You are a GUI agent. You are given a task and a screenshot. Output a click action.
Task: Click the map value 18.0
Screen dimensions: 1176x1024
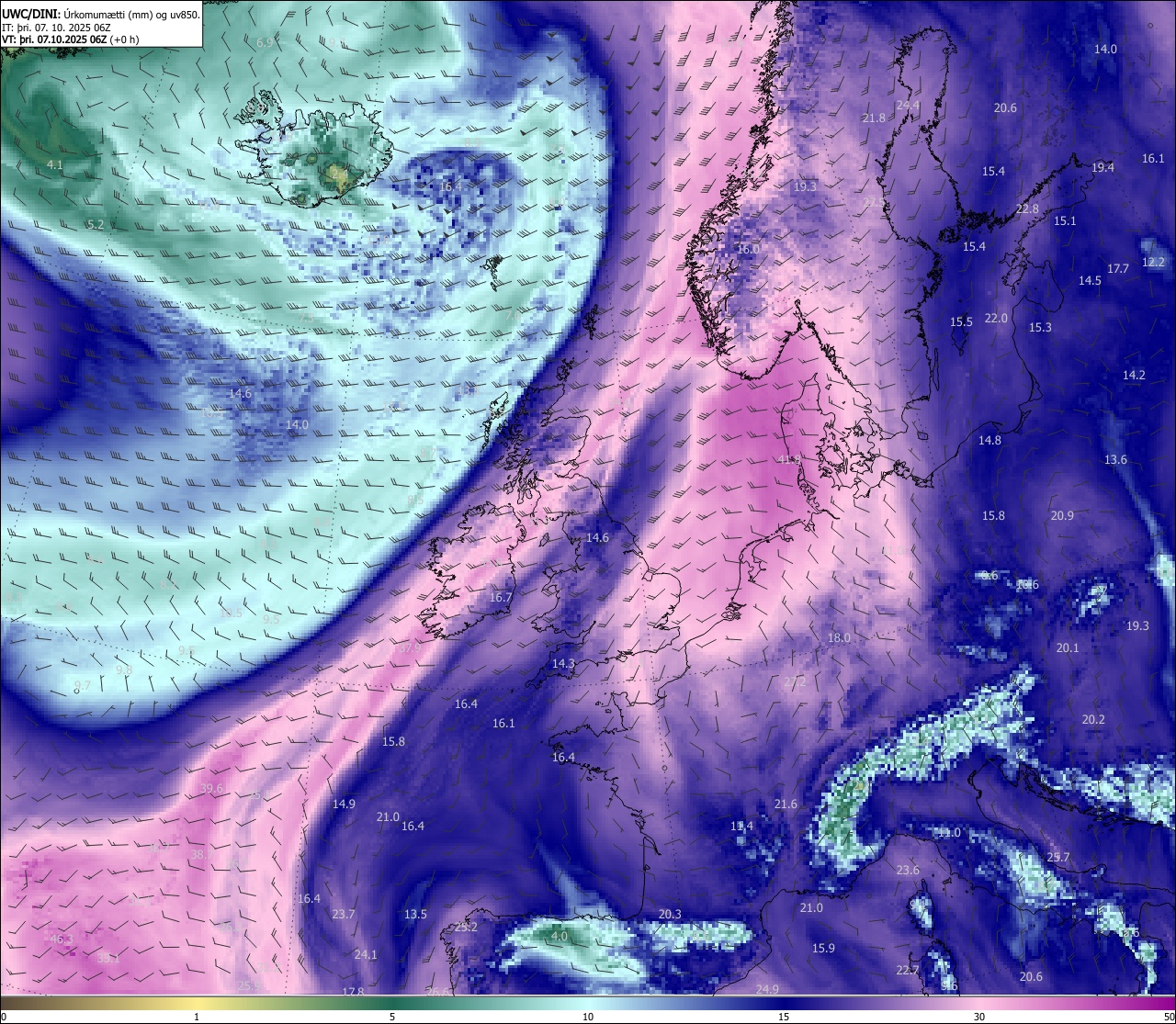pyautogui.click(x=839, y=637)
